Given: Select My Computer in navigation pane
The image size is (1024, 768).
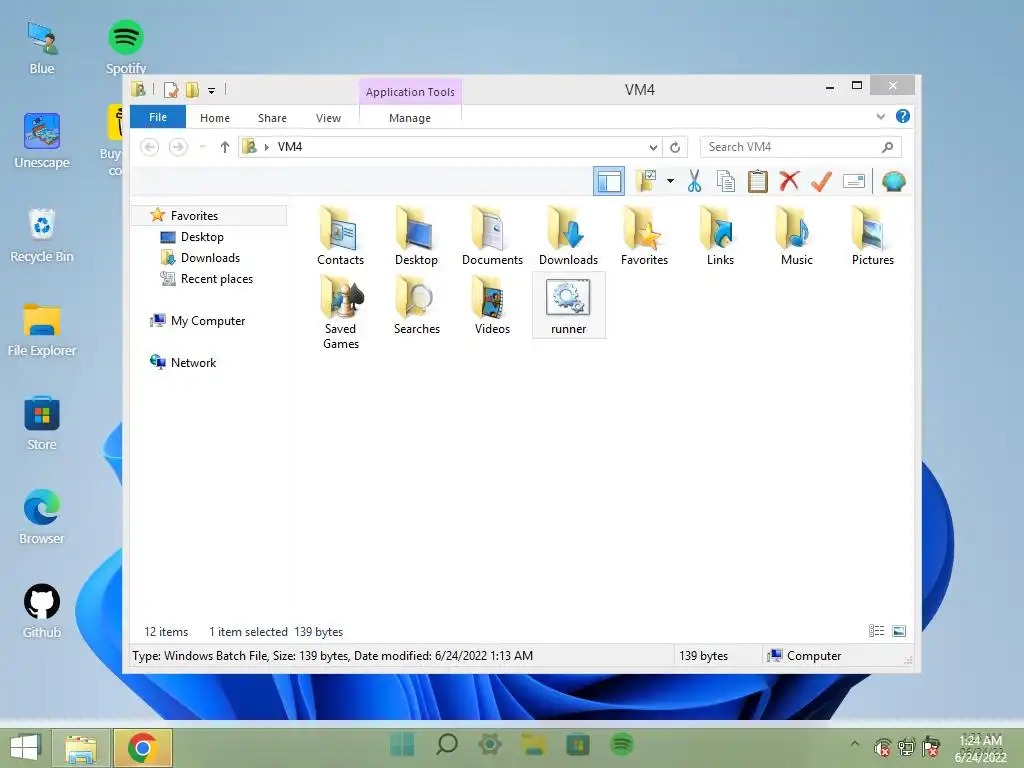Looking at the screenshot, I should [197, 321].
